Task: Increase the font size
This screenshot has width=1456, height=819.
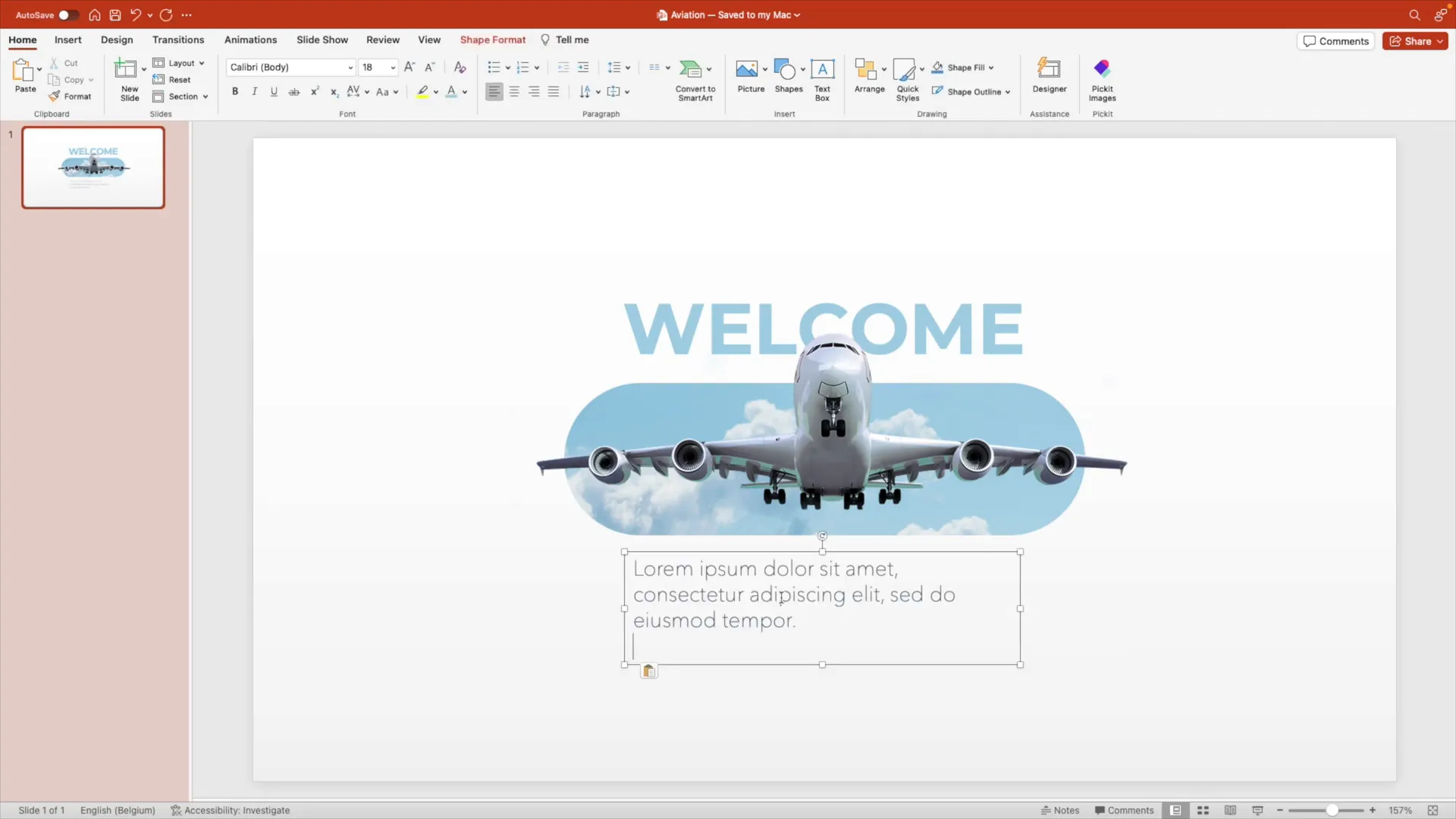Action: 409,67
